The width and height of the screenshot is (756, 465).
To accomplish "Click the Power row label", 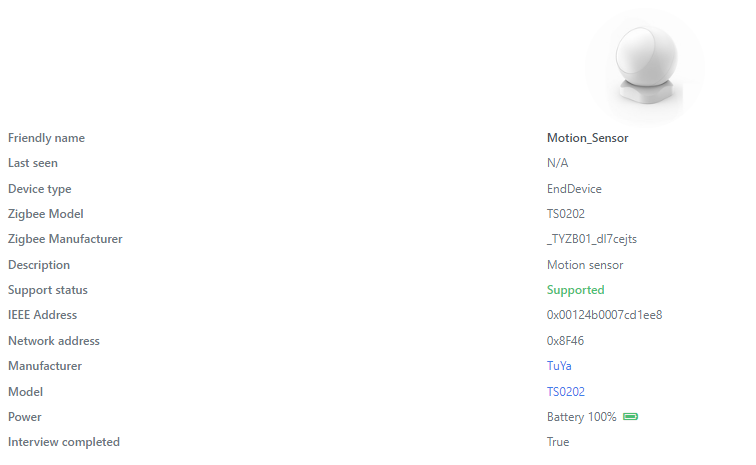I will pos(25,417).
